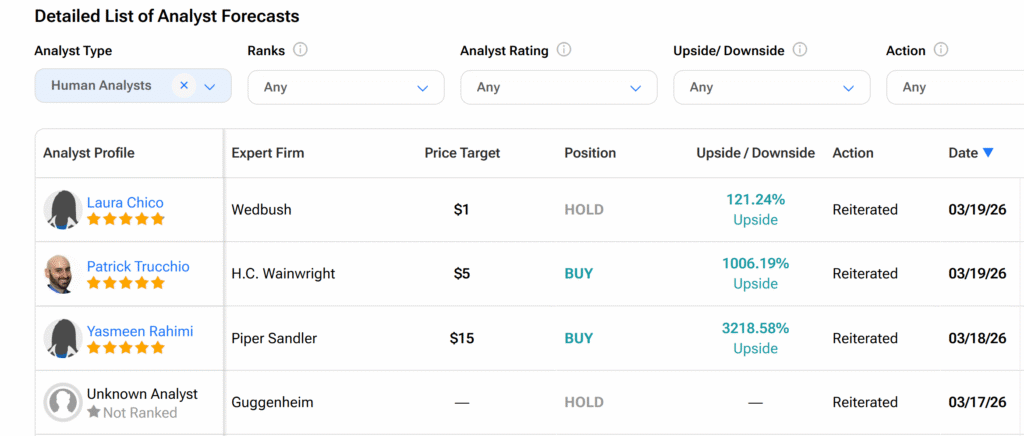Click the Date sort arrow
This screenshot has width=1024, height=436.
[x=988, y=153]
